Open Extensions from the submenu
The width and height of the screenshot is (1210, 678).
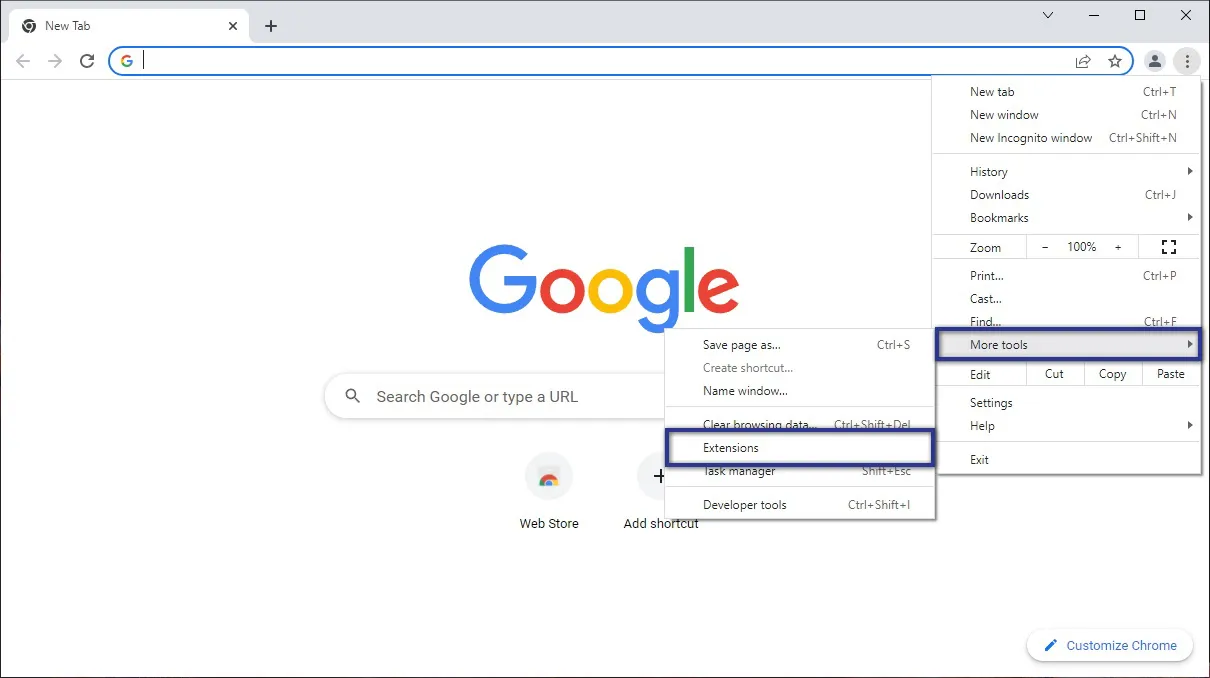point(731,447)
